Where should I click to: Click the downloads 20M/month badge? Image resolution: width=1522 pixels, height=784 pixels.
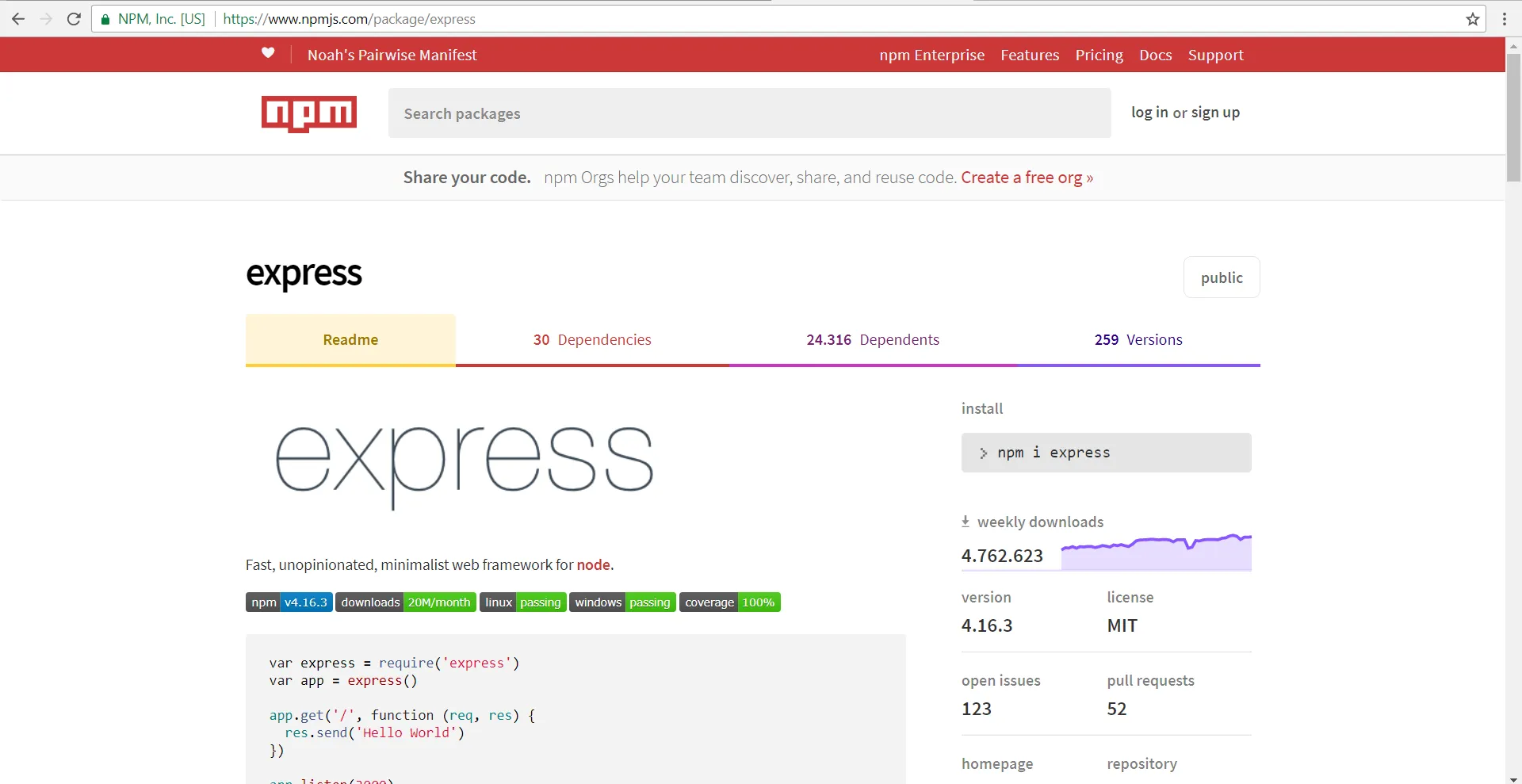tap(406, 602)
